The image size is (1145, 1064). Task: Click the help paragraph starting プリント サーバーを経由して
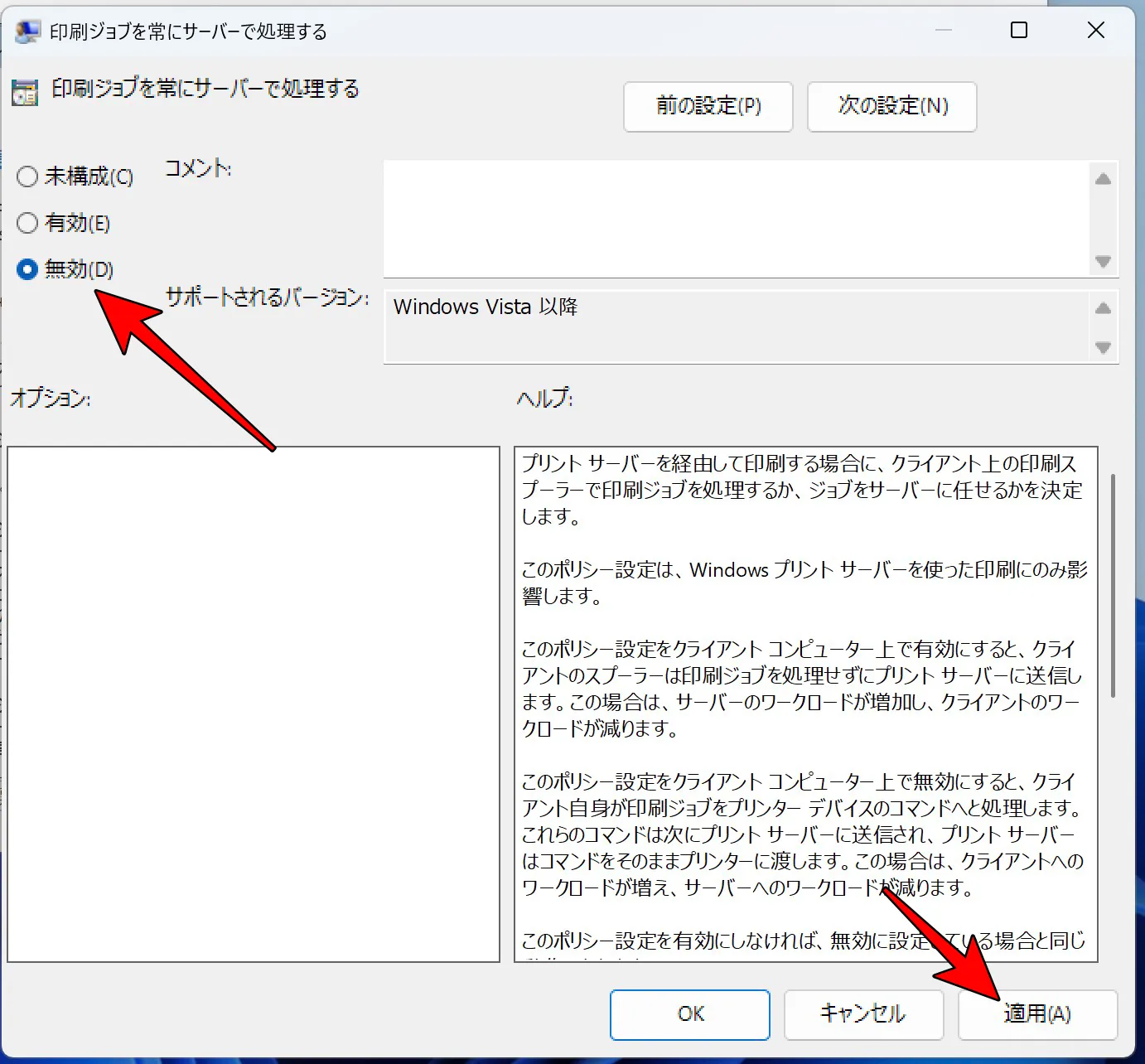tap(802, 490)
